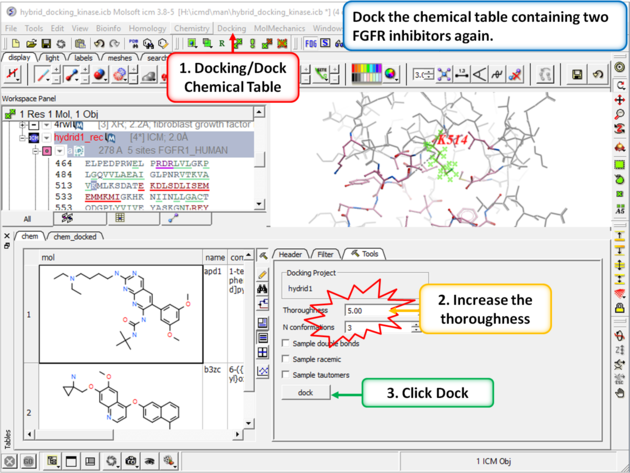Image resolution: width=630 pixels, height=473 pixels.
Task: Expand the 4rwl tree node
Action: point(21,125)
